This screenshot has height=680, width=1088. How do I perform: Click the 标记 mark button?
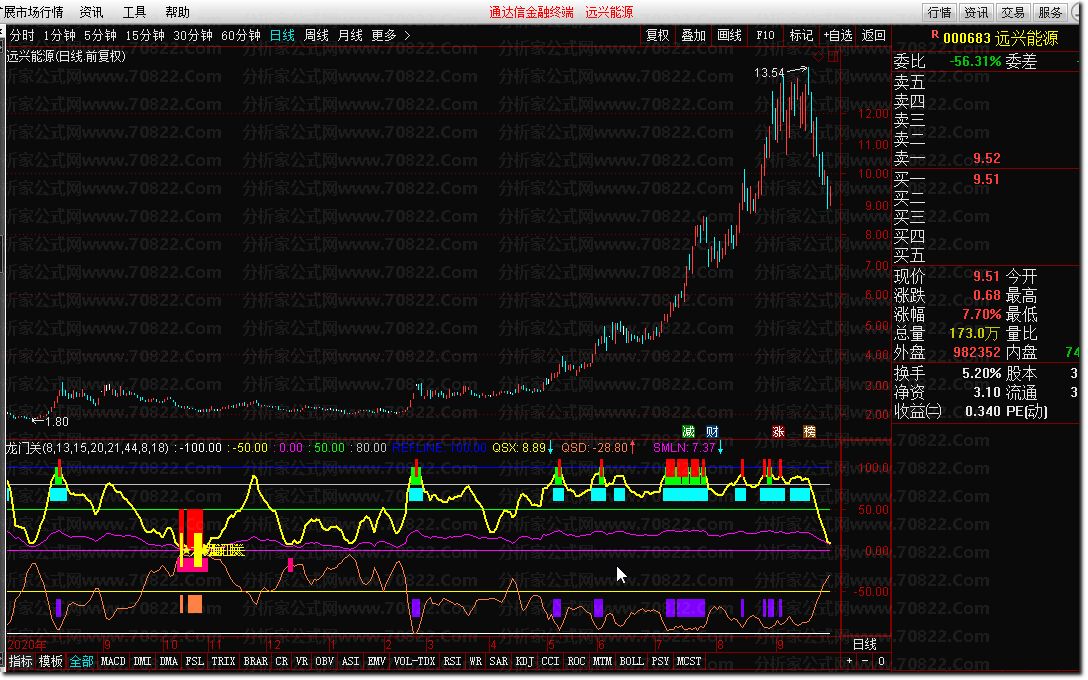[x=801, y=35]
